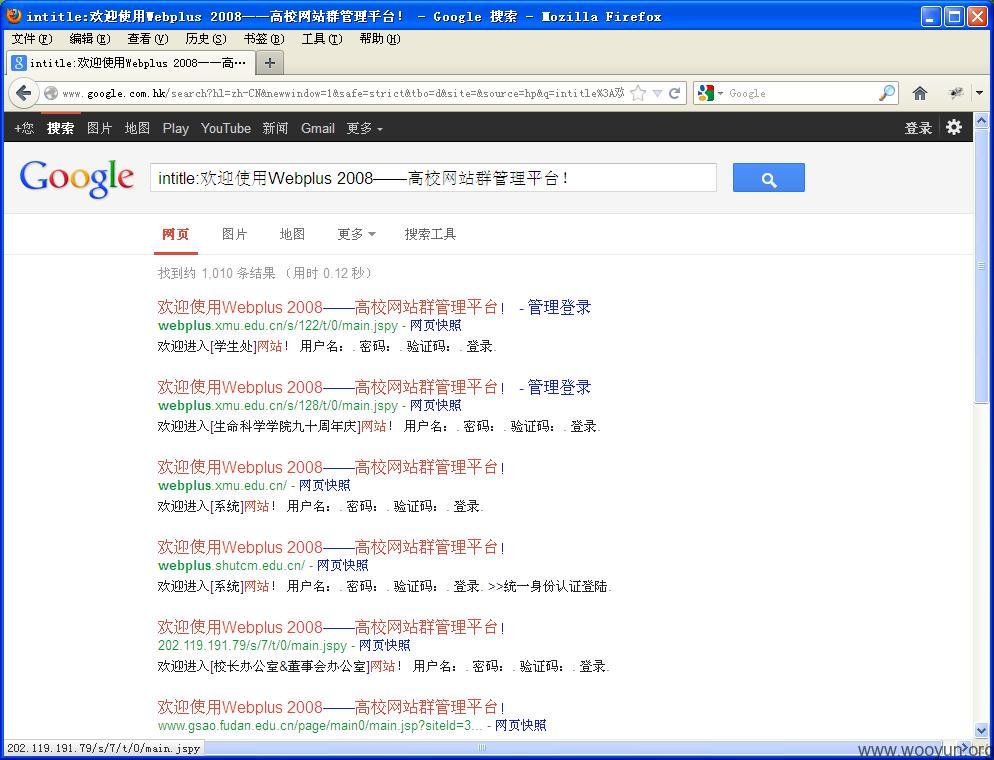Image resolution: width=994 pixels, height=760 pixels.
Task: Click the magnifier icon in Firefox search box
Action: coord(887,93)
